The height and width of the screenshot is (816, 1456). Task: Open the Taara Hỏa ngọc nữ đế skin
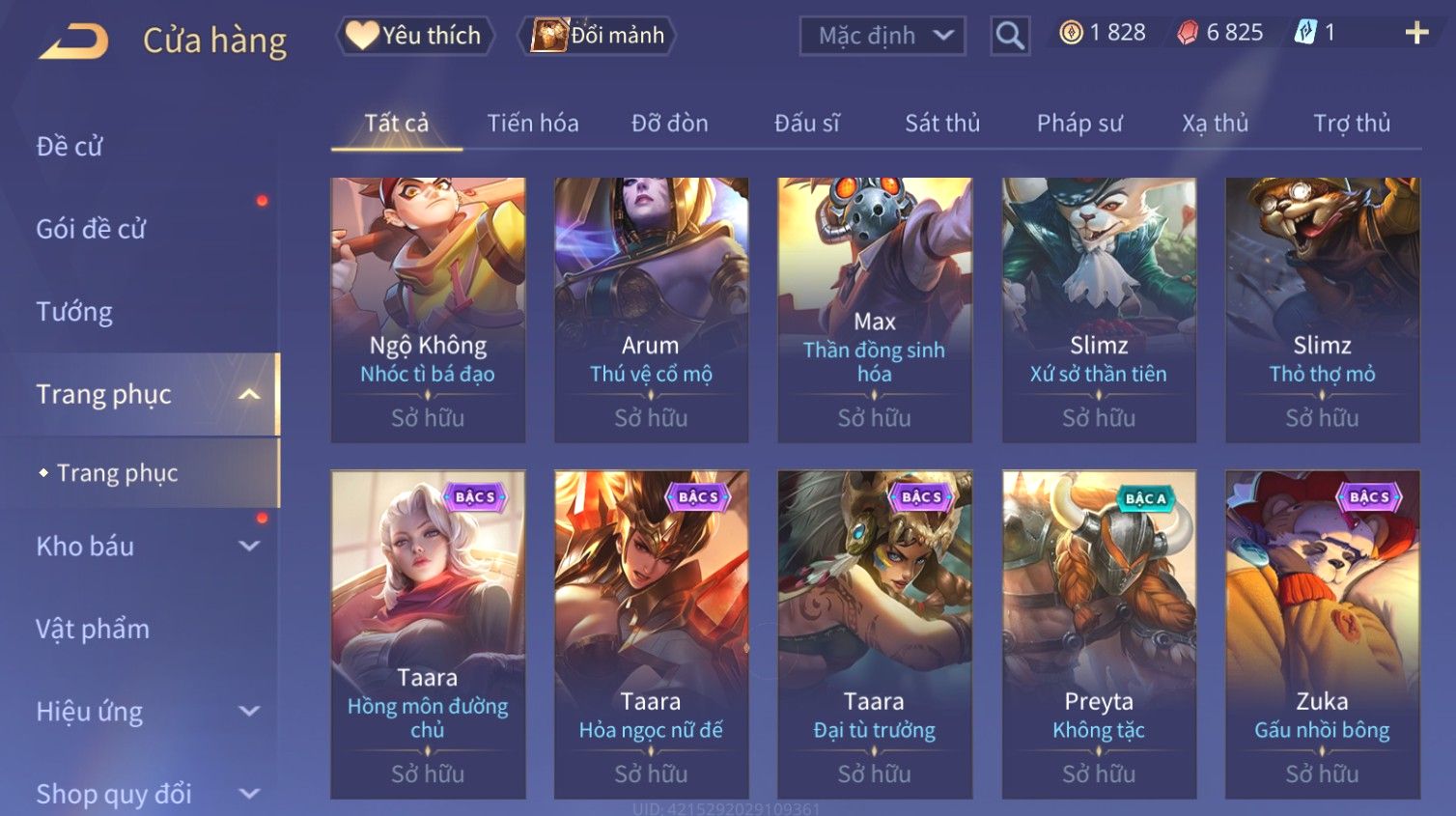pyautogui.click(x=651, y=634)
